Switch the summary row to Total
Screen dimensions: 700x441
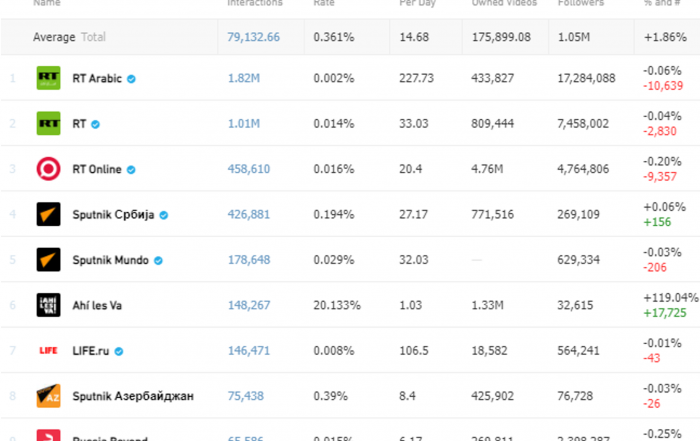93,37
